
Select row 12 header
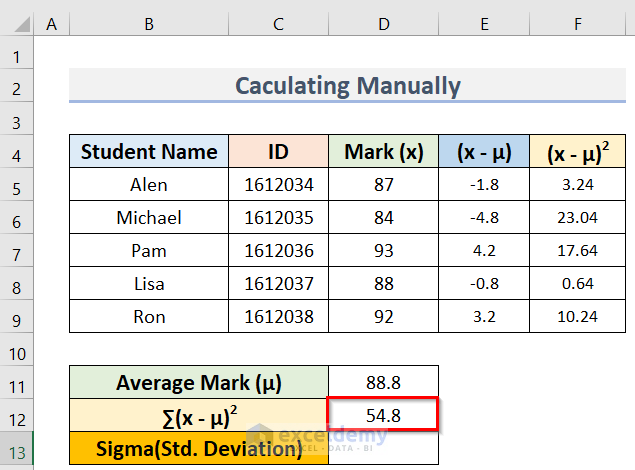point(17,415)
